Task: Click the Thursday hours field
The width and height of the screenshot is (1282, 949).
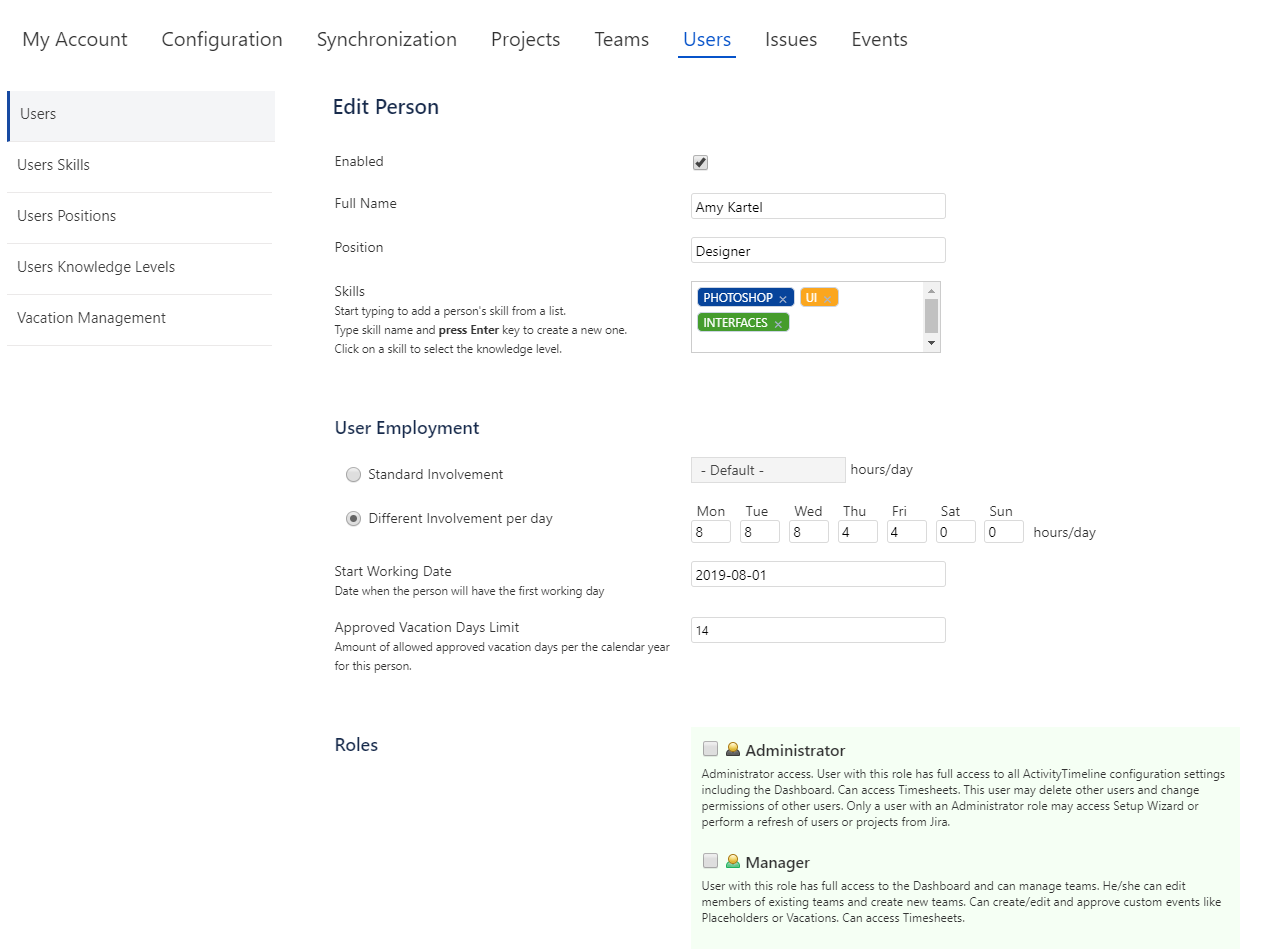Action: [x=857, y=532]
